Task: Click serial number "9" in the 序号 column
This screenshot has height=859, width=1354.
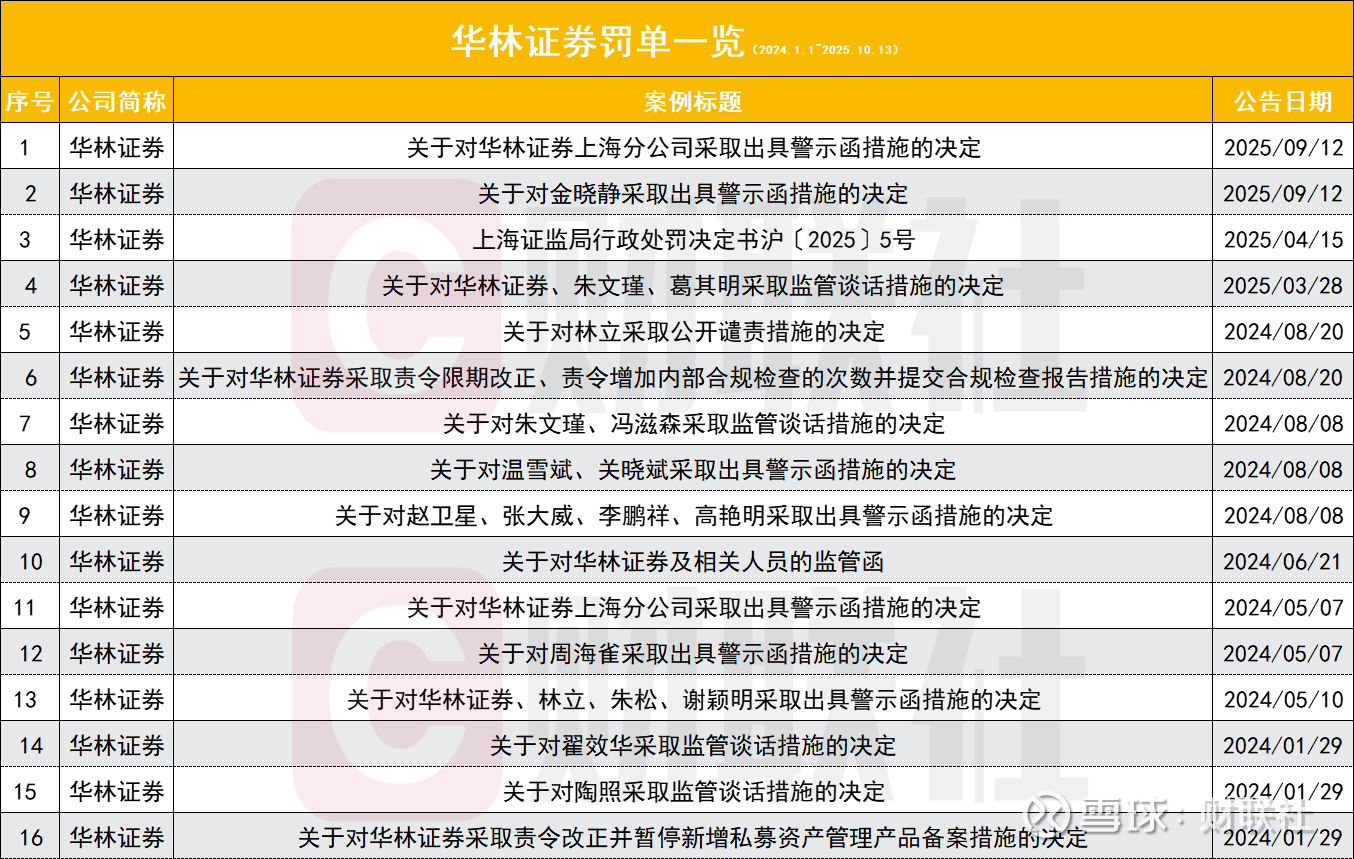Action: pyautogui.click(x=25, y=516)
